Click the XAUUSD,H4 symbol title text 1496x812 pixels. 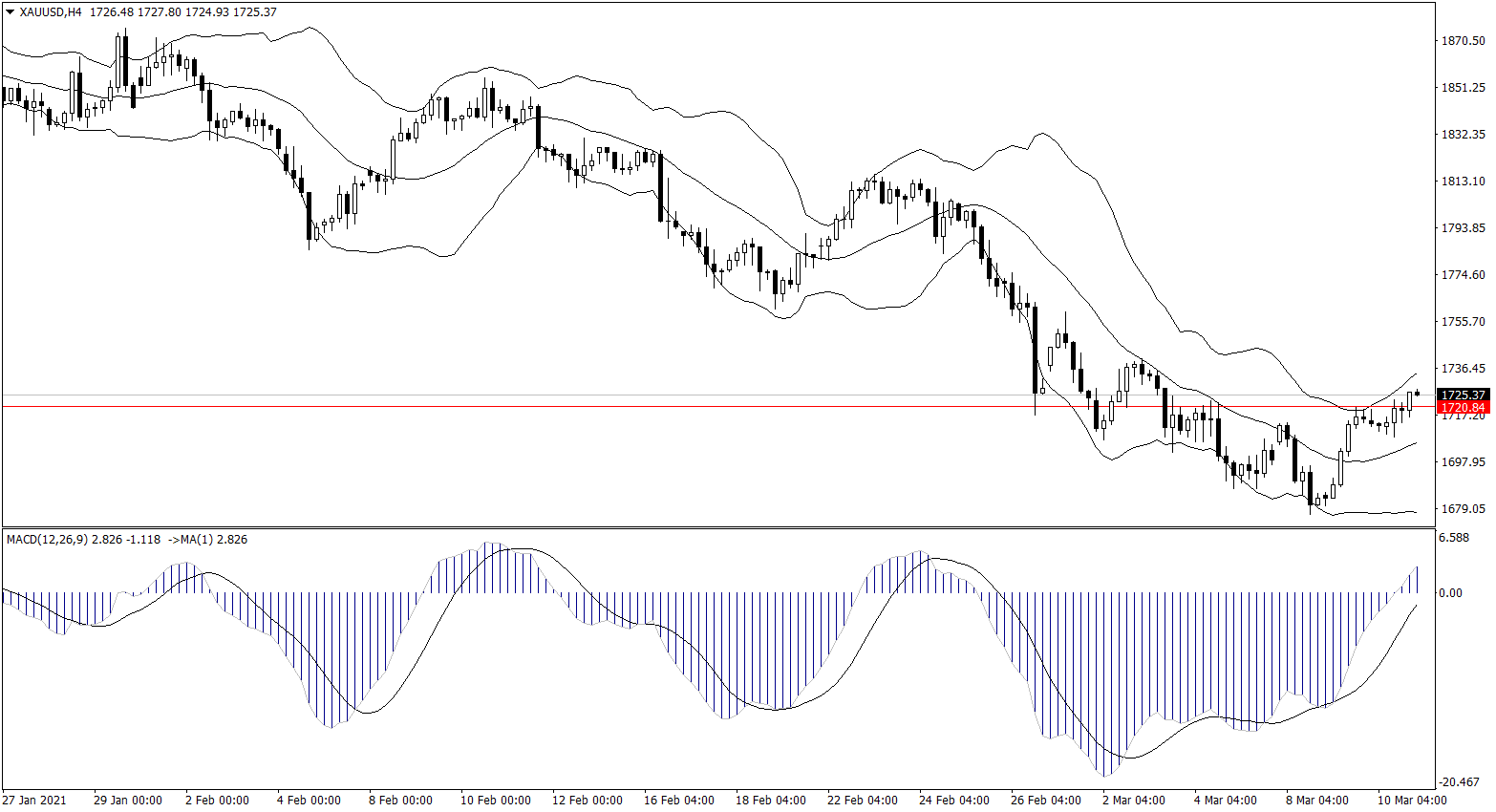51,12
